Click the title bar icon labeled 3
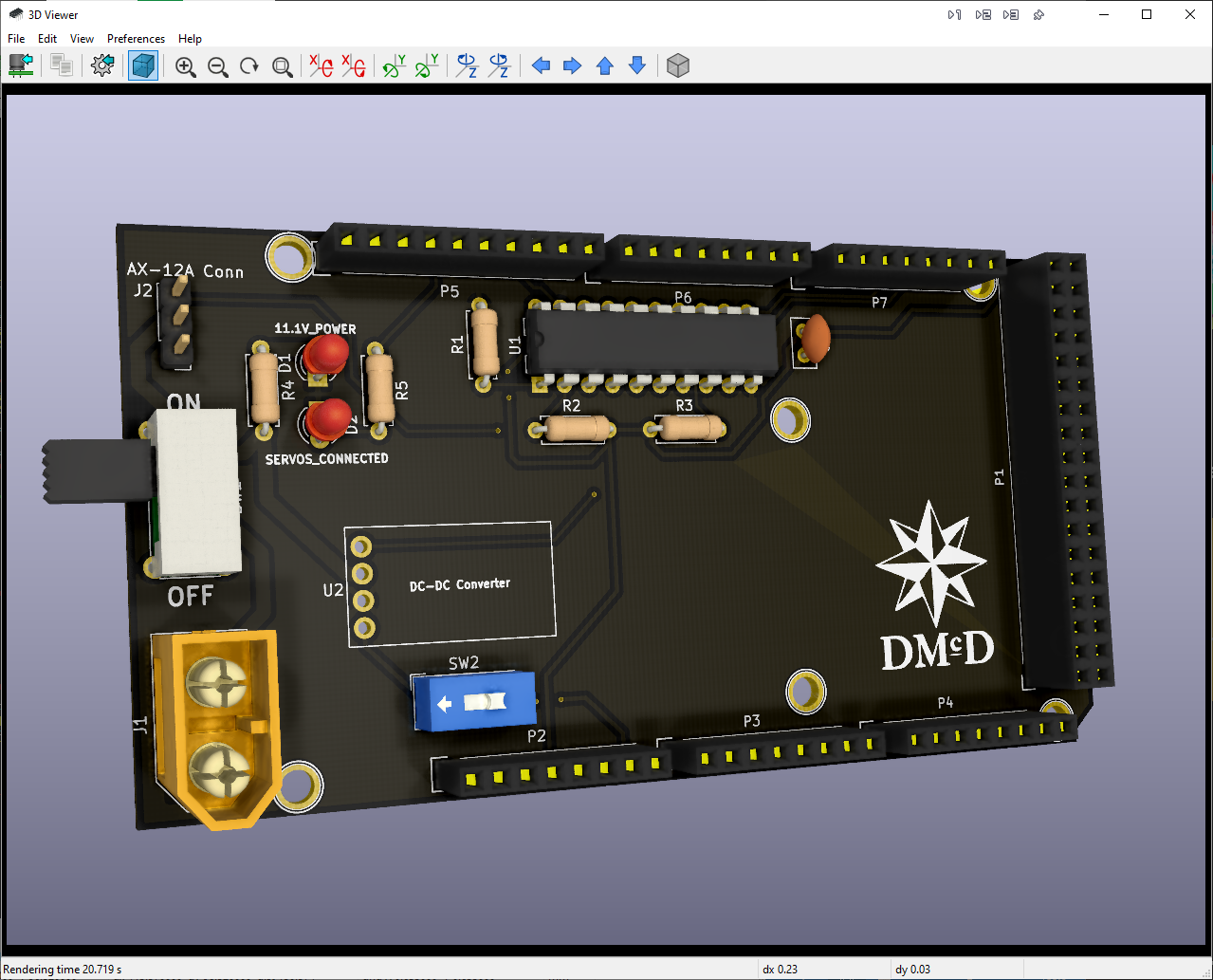The height and width of the screenshot is (980, 1213). (x=1011, y=15)
